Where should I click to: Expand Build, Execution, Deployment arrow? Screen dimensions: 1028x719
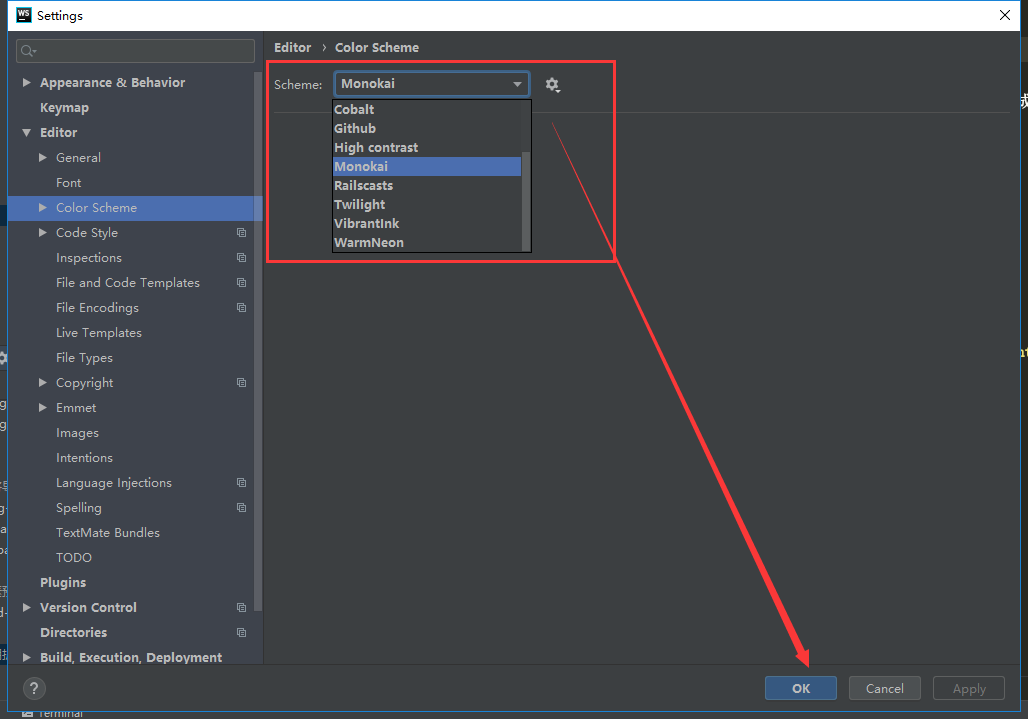(27, 657)
